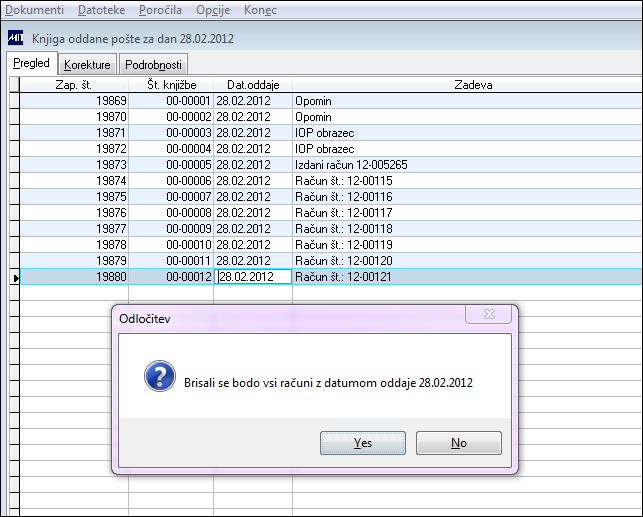Click the Zap. št. column header

74,85
